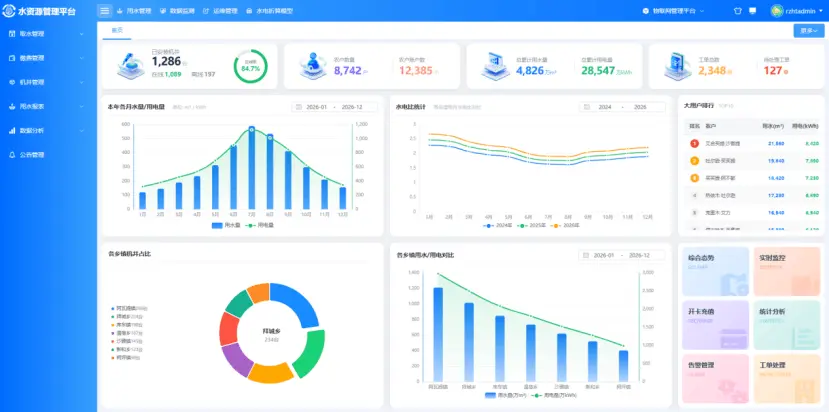
Task: Toggle the 新和乡 legend entry in donut chart
Action: tap(127, 350)
